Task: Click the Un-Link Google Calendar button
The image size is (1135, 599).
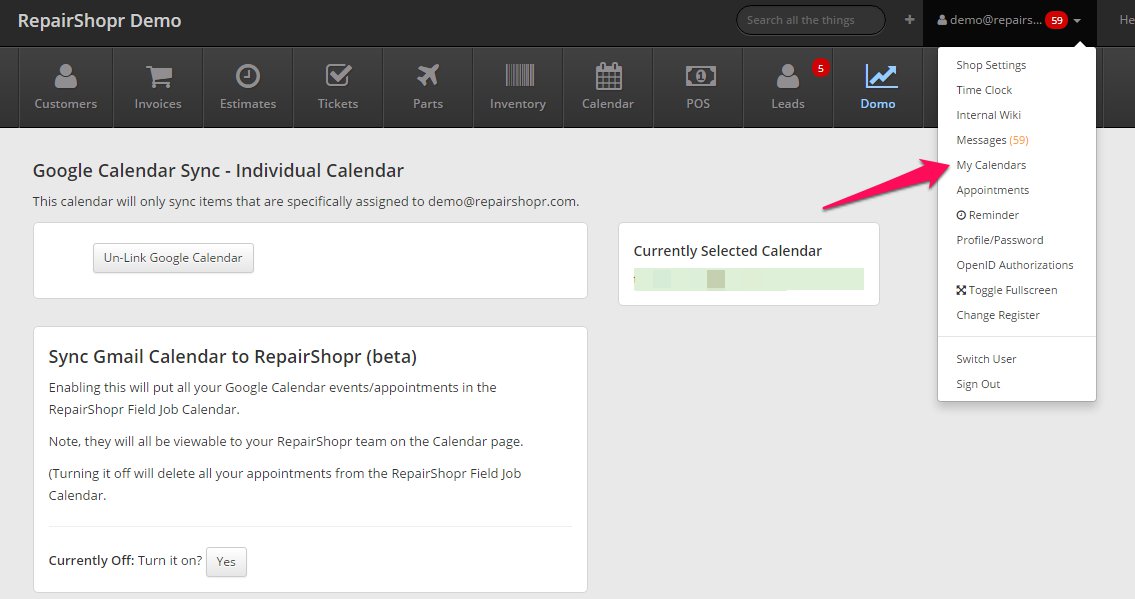Action: tap(173, 258)
